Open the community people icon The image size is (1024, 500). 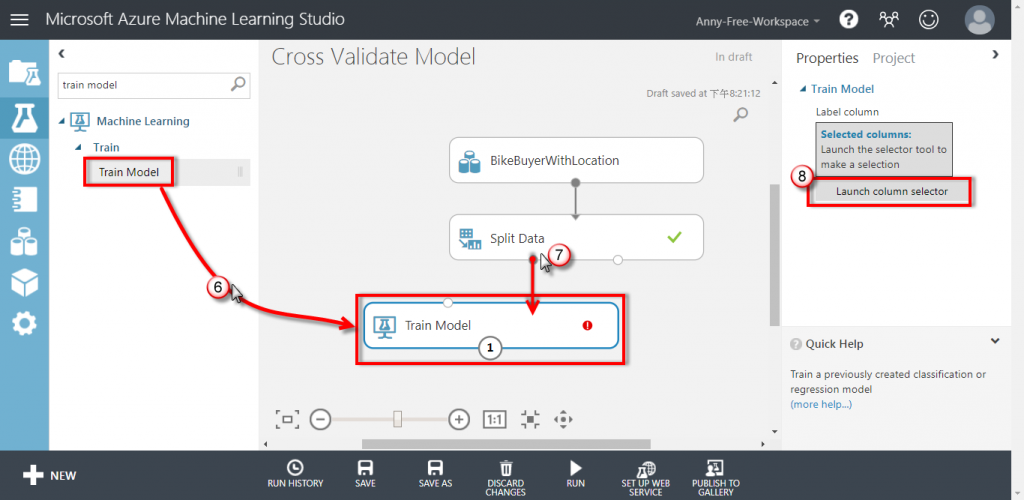click(888, 20)
